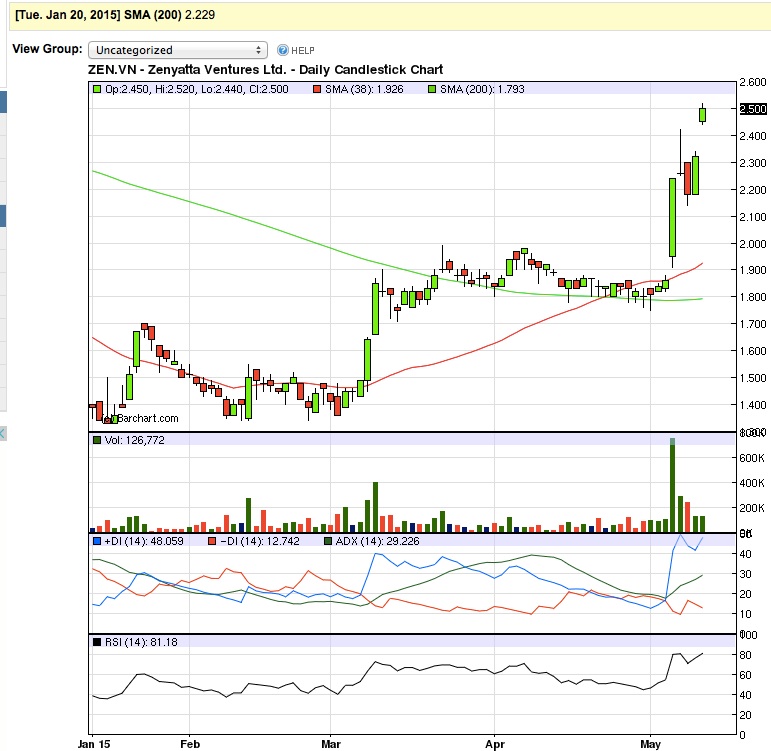Image resolution: width=771 pixels, height=751 pixels.
Task: Click the green OHLC legend swatch
Action: pos(97,90)
